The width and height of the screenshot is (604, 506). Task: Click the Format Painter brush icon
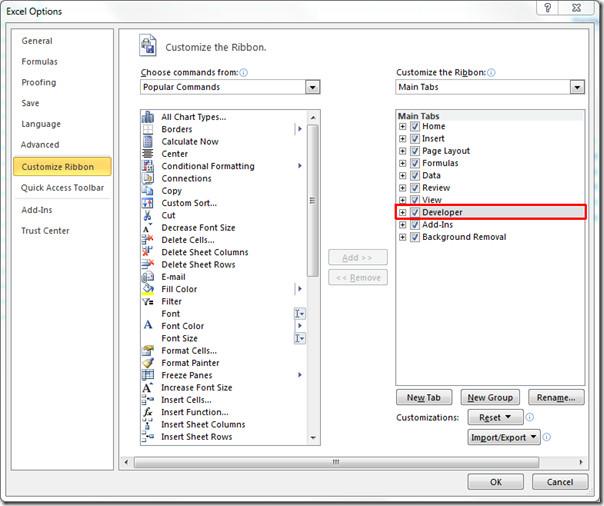(148, 363)
